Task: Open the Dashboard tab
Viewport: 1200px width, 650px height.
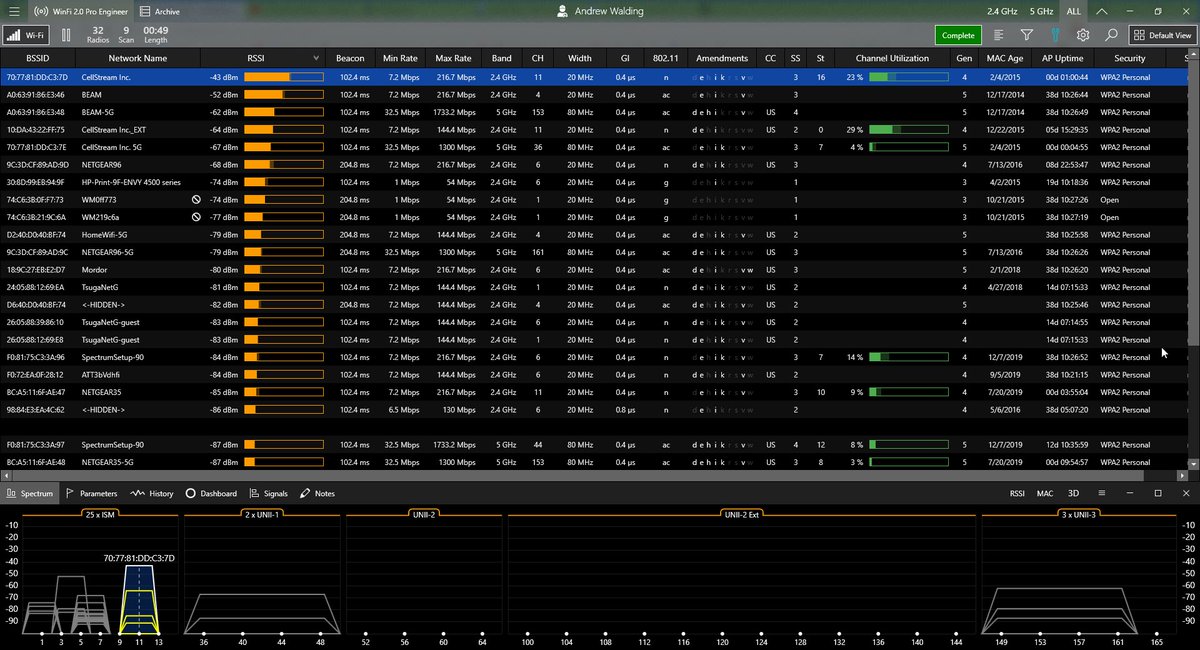Action: (x=211, y=493)
